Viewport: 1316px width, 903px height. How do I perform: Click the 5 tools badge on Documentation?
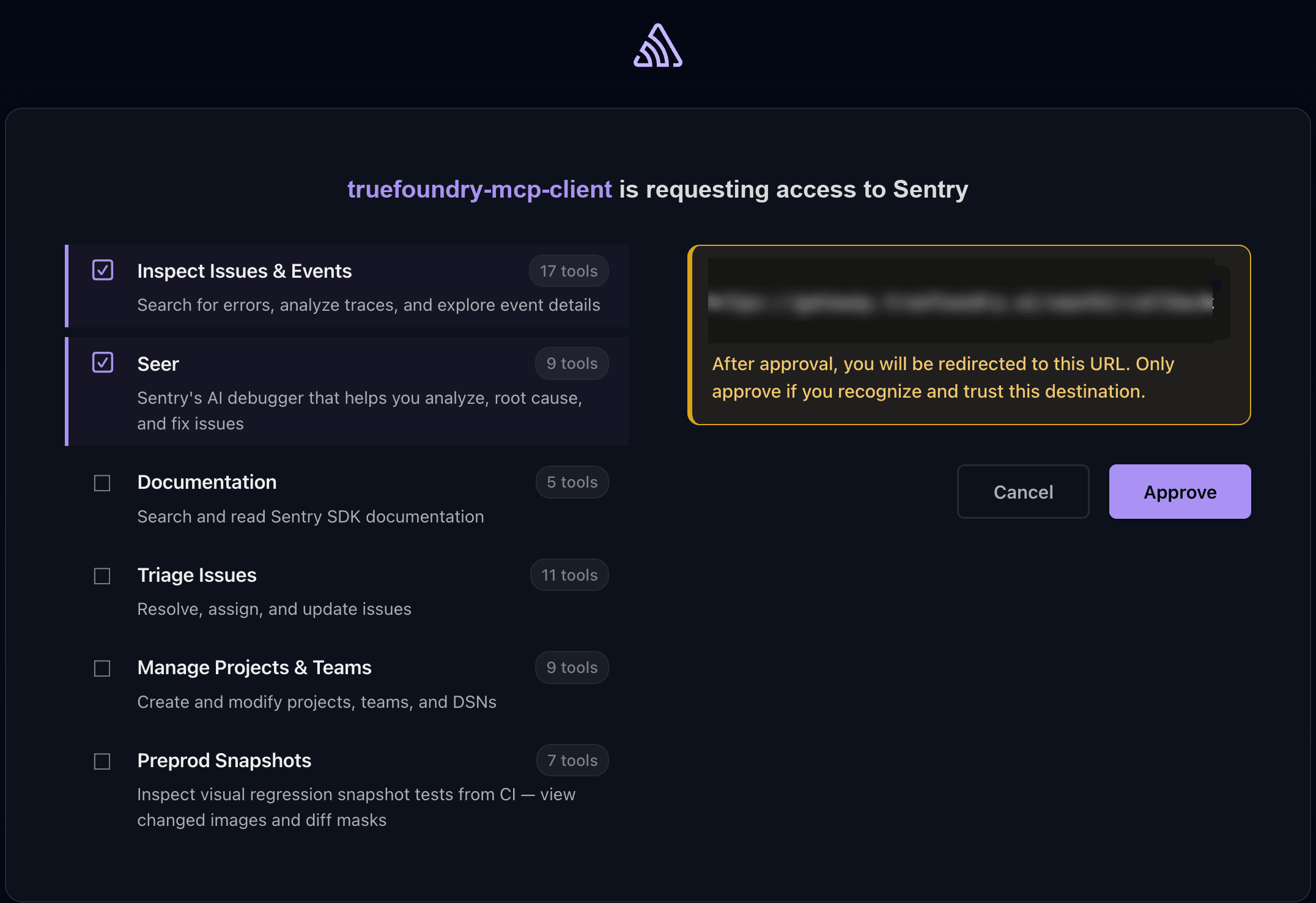pyautogui.click(x=572, y=482)
